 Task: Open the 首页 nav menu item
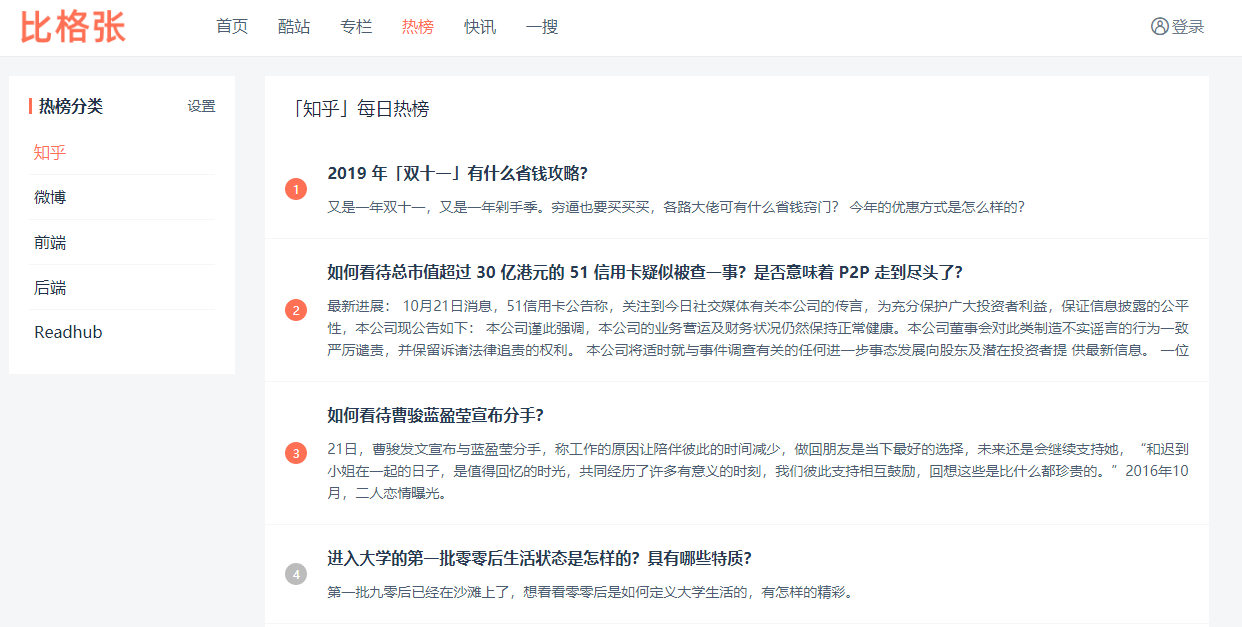coord(232,27)
